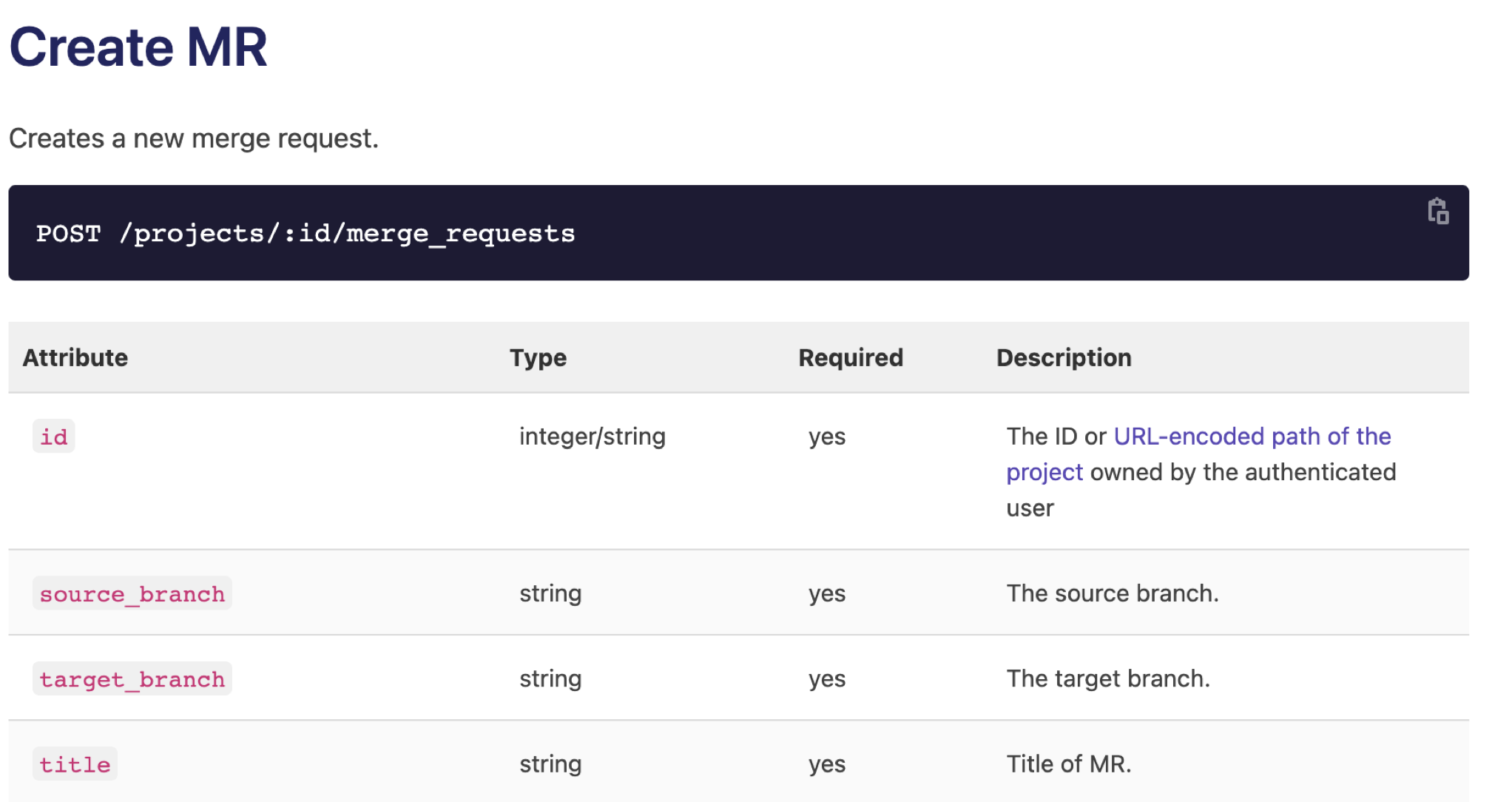The width and height of the screenshot is (1512, 802).
Task: Click the Type column header
Action: pos(538,358)
